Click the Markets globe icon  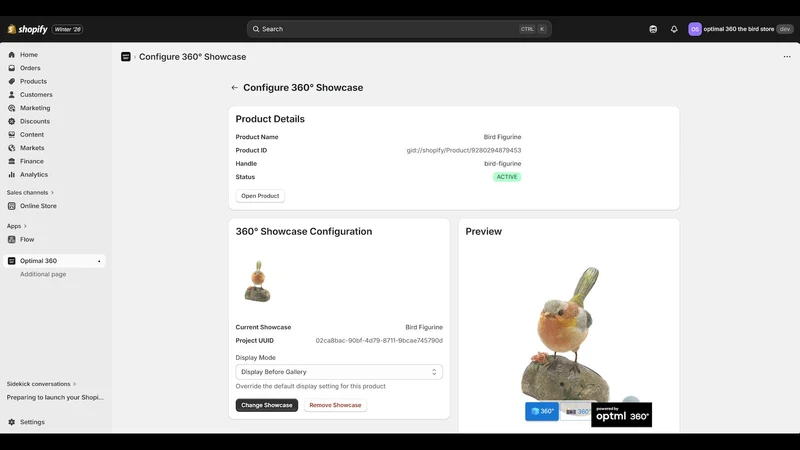(x=12, y=147)
